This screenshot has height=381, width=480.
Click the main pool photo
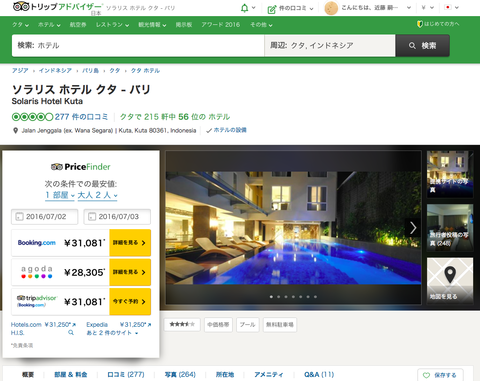tap(293, 228)
